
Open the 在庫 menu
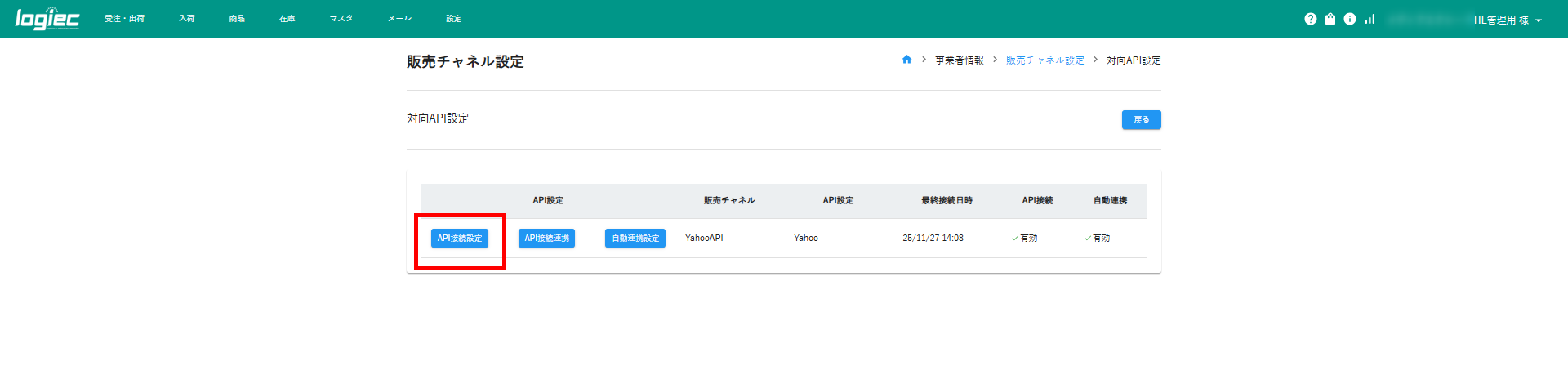tap(287, 19)
